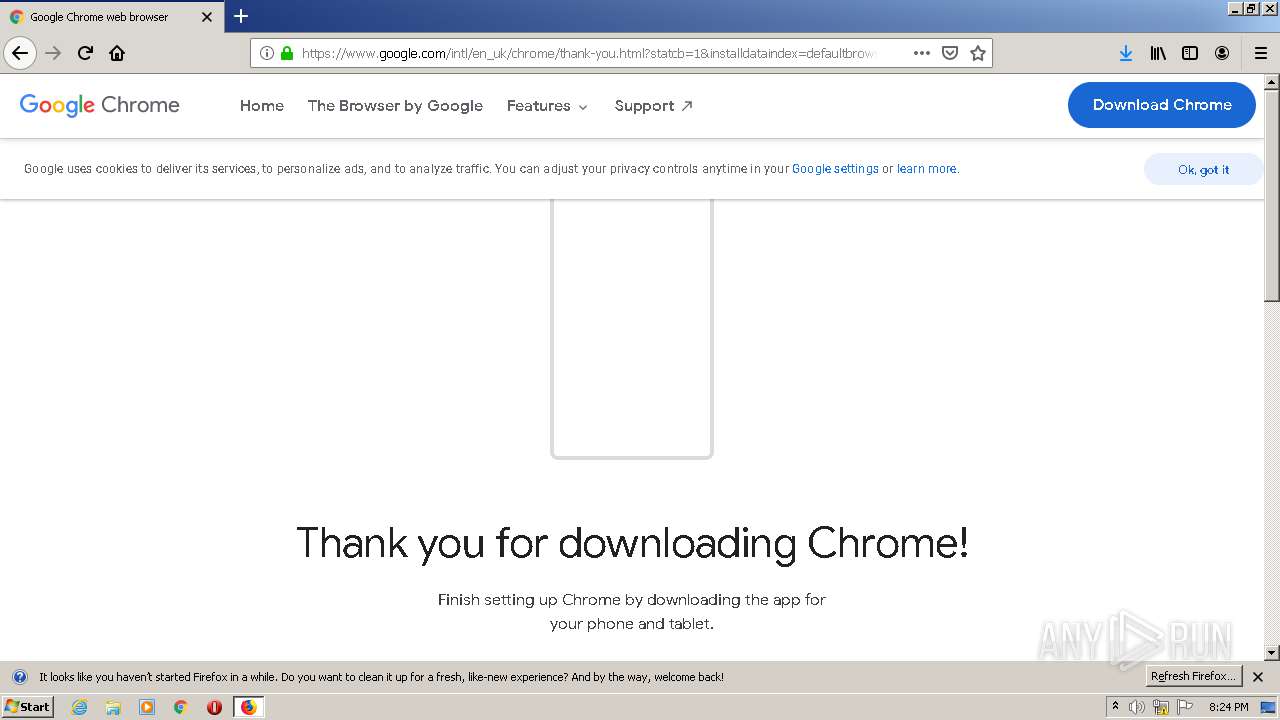This screenshot has width=1280, height=720.
Task: Dismiss cookies with Ok, got it
Action: click(x=1203, y=170)
